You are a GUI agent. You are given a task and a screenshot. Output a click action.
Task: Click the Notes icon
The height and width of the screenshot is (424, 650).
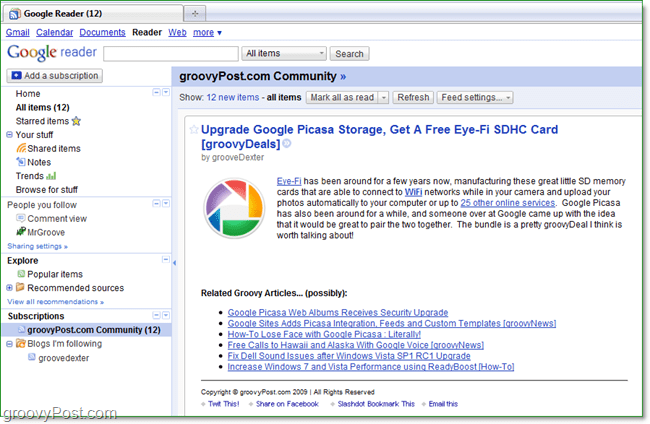coord(21,162)
